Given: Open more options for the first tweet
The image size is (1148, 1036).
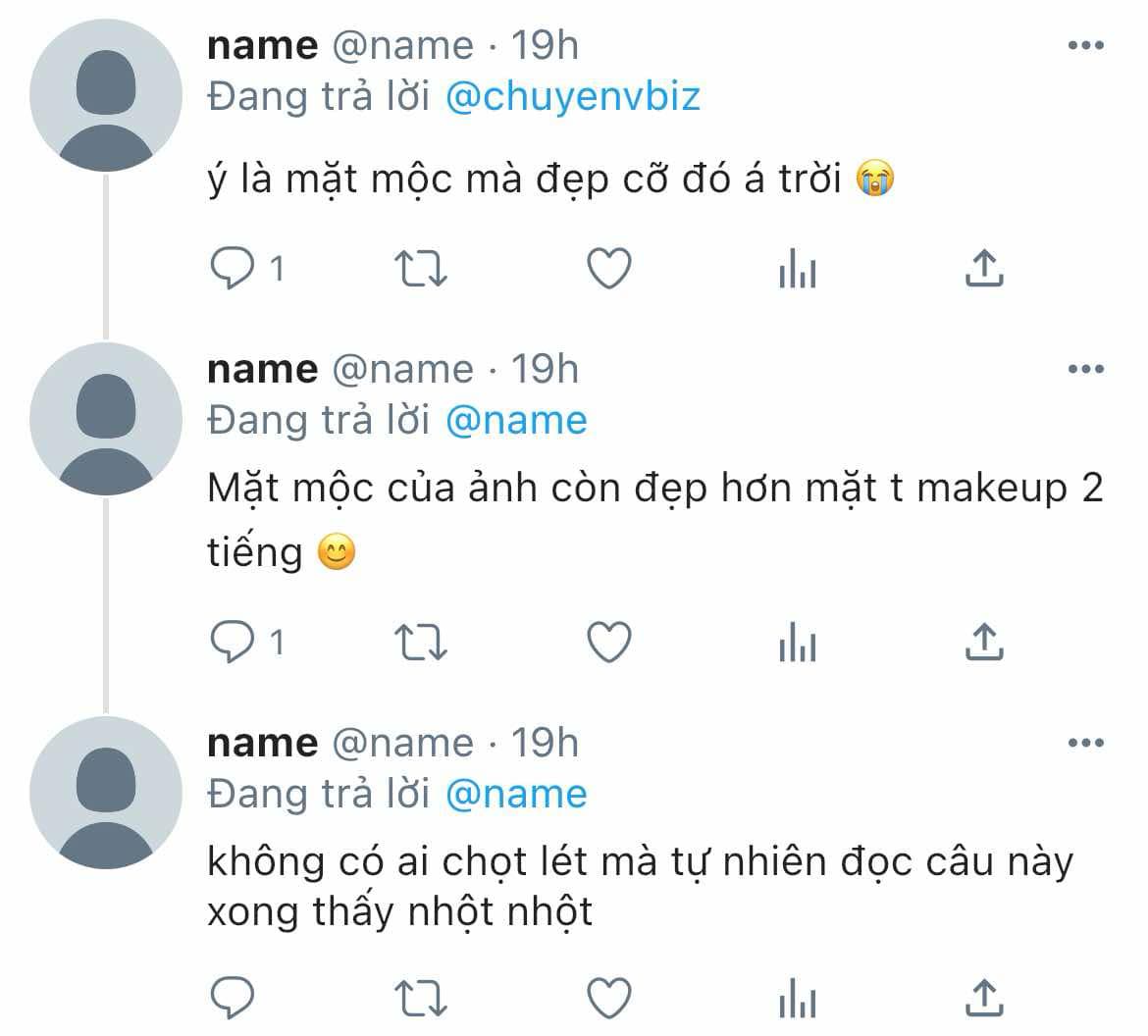Looking at the screenshot, I should tap(1086, 45).
